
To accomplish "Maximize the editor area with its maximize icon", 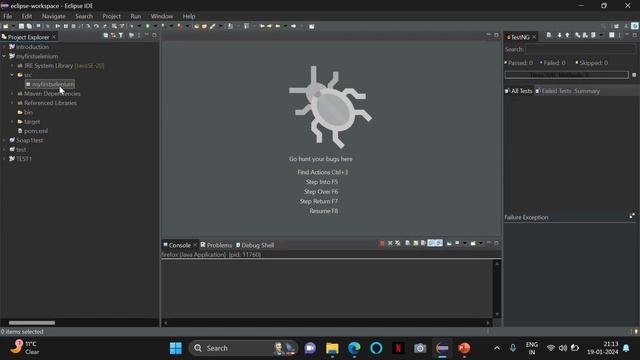I will point(496,36).
